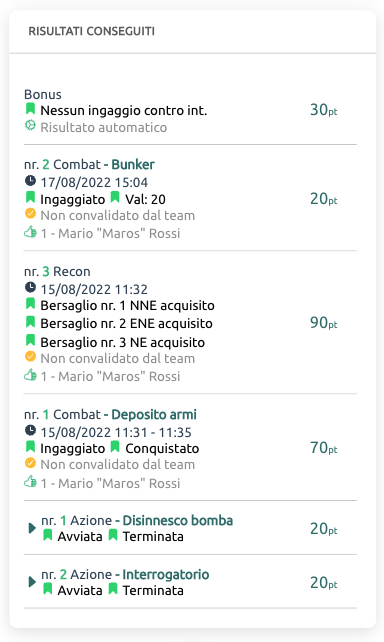
Task: Click the orange check icon in Deposito armi entry
Action: (30, 463)
